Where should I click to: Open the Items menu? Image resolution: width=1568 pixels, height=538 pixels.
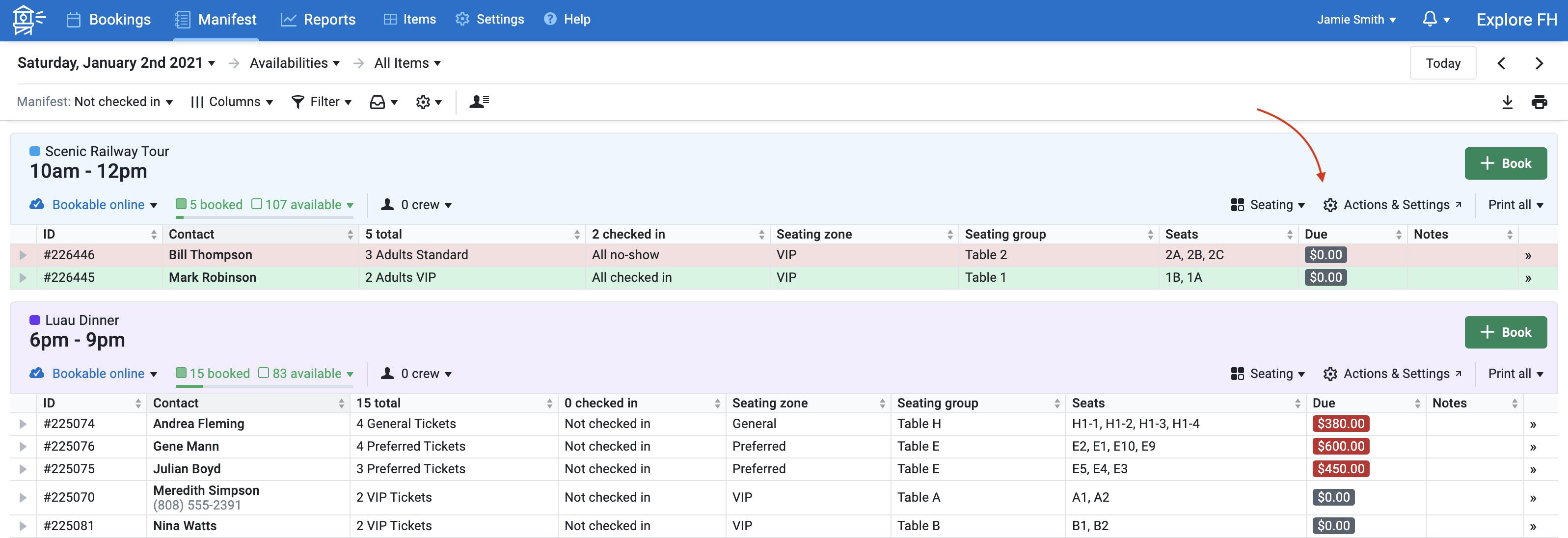(409, 20)
